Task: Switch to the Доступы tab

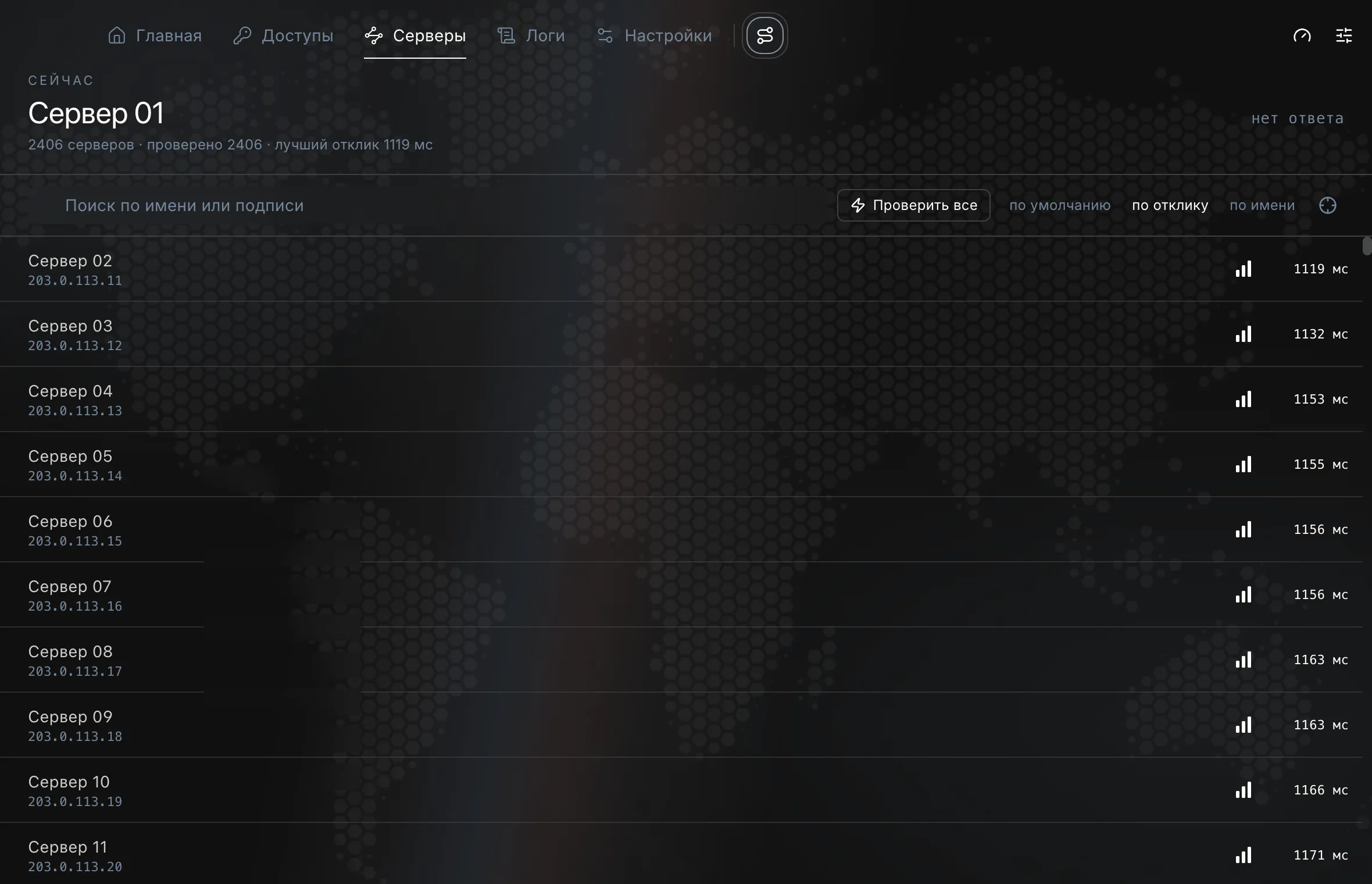Action: pyautogui.click(x=283, y=35)
